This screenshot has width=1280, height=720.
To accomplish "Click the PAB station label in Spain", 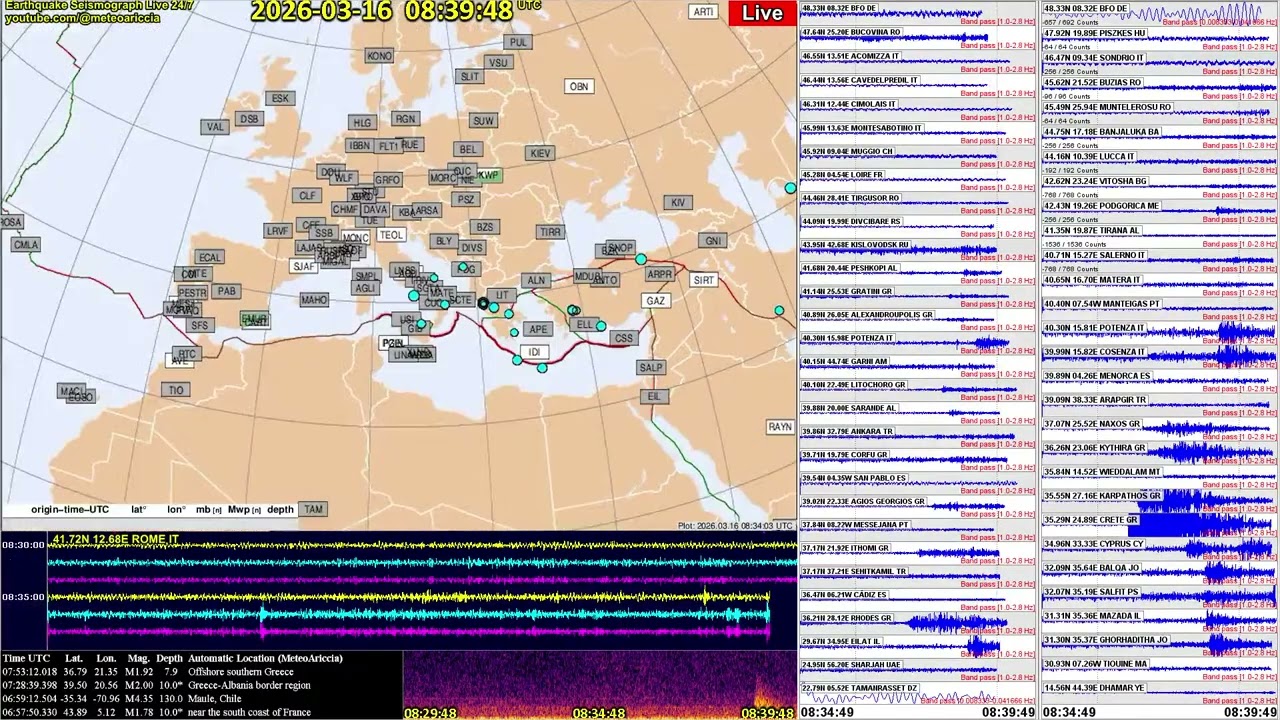I will pyautogui.click(x=228, y=291).
